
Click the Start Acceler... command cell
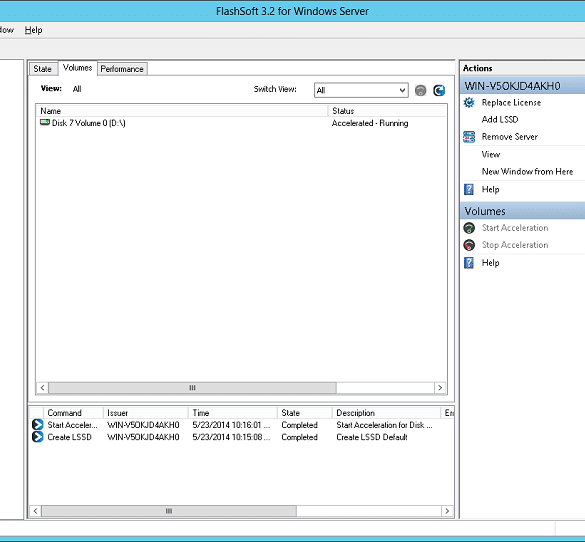click(72, 425)
